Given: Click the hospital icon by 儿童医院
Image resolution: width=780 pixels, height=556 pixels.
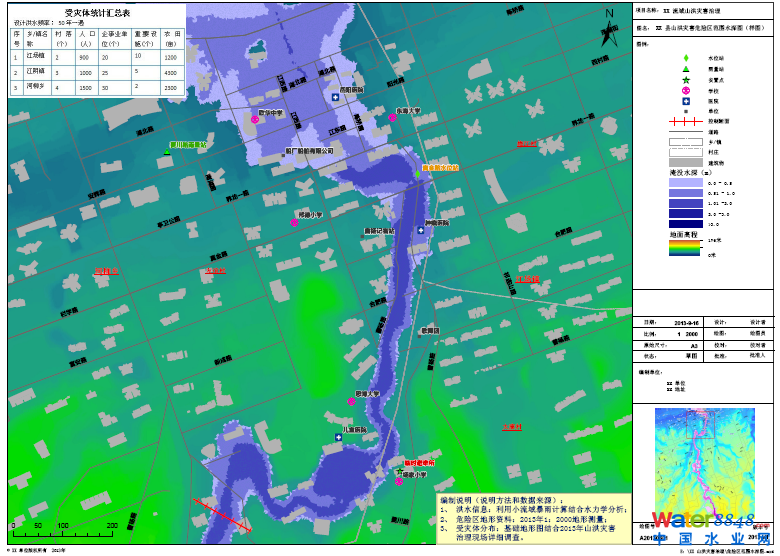Looking at the screenshot, I should click(x=339, y=437).
